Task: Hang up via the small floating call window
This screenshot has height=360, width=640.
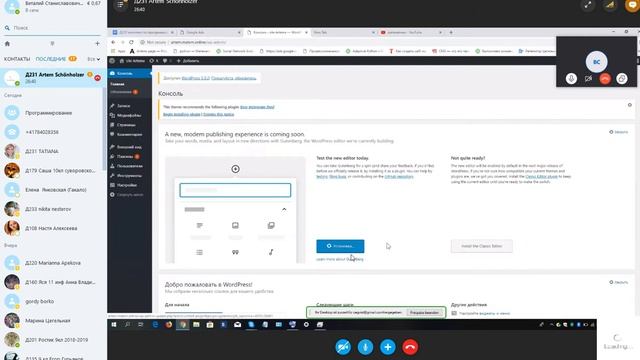Action: pos(605,78)
